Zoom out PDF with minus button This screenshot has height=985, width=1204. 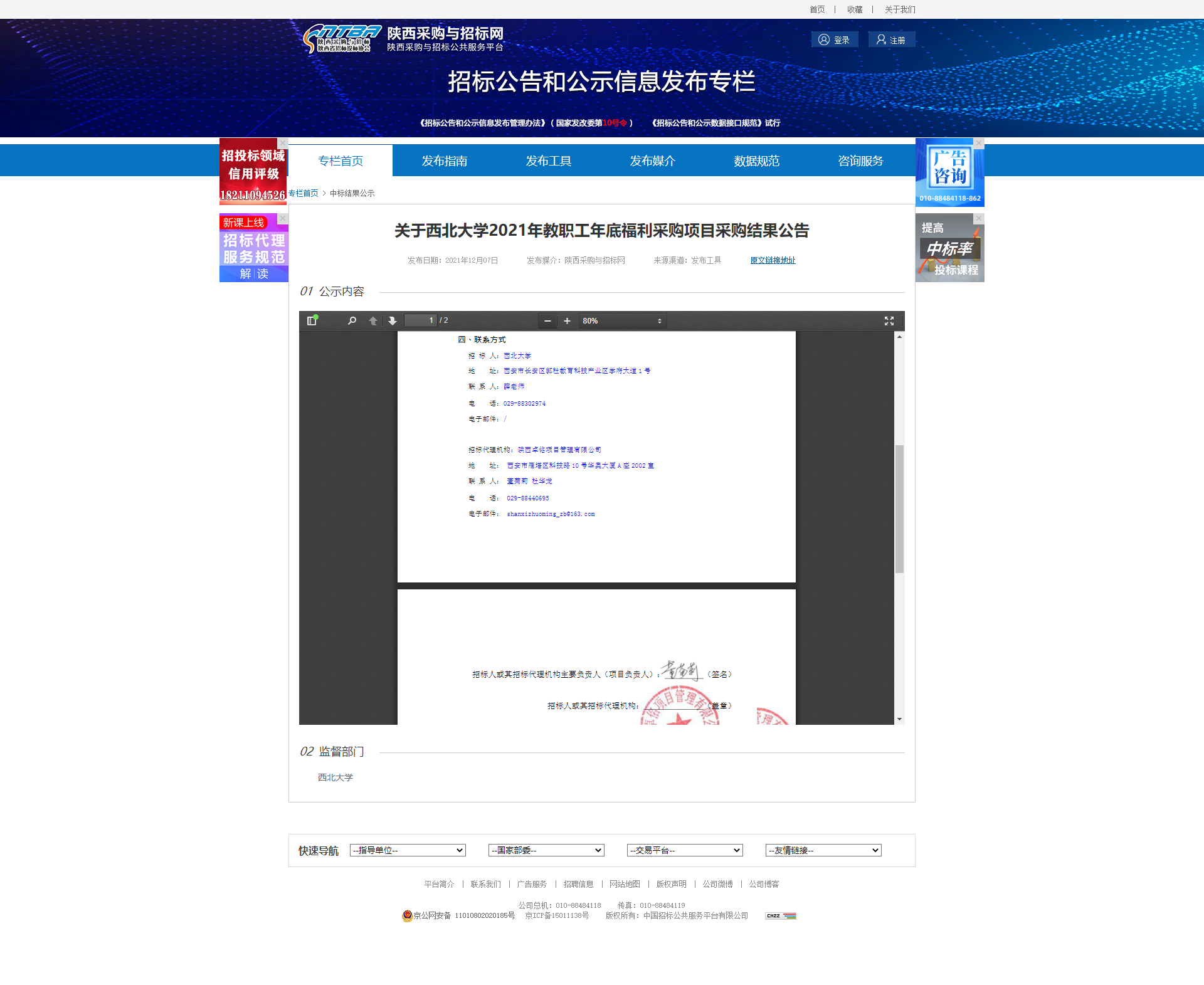point(547,321)
